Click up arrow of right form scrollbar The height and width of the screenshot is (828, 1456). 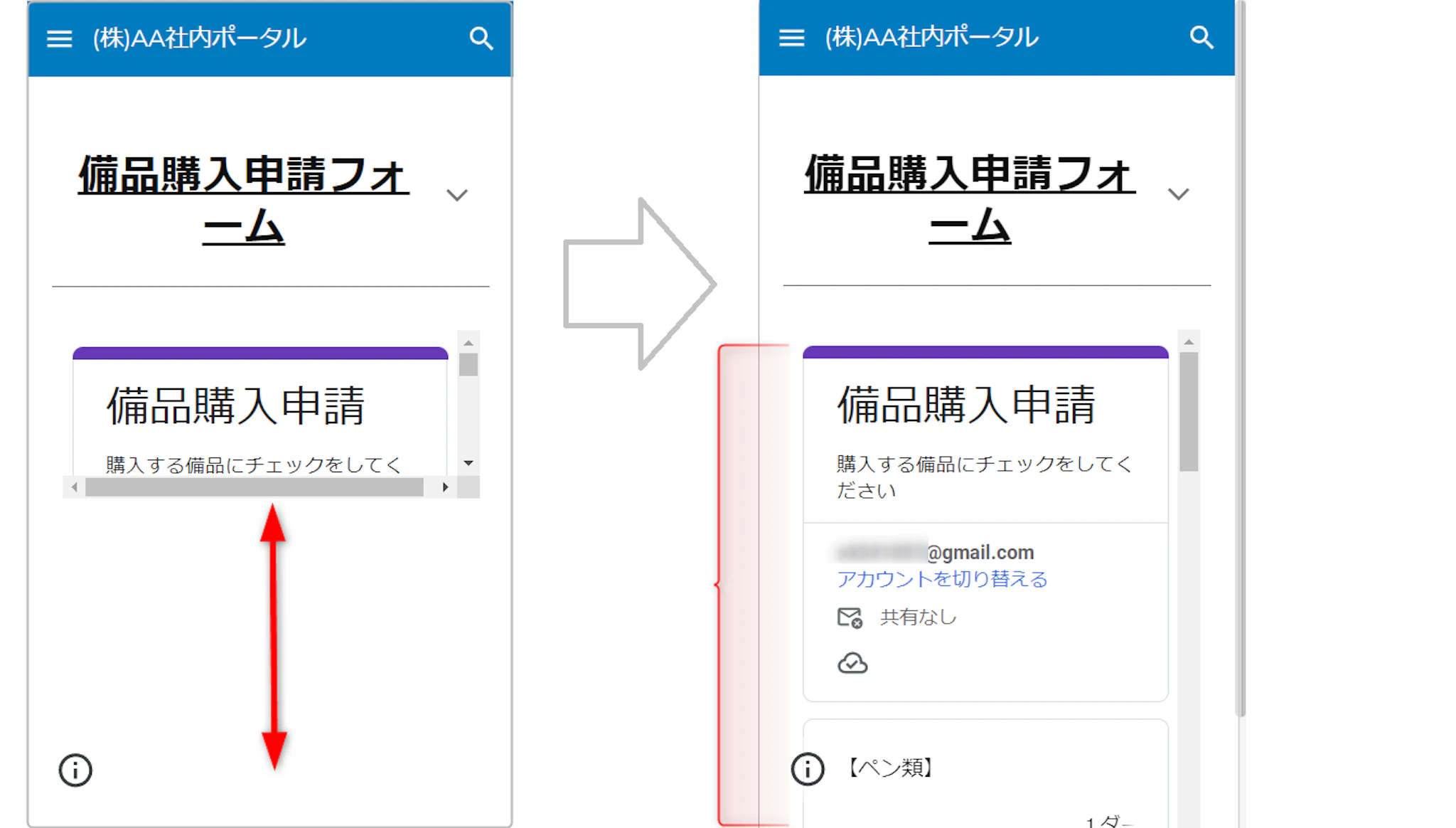coord(1189,342)
